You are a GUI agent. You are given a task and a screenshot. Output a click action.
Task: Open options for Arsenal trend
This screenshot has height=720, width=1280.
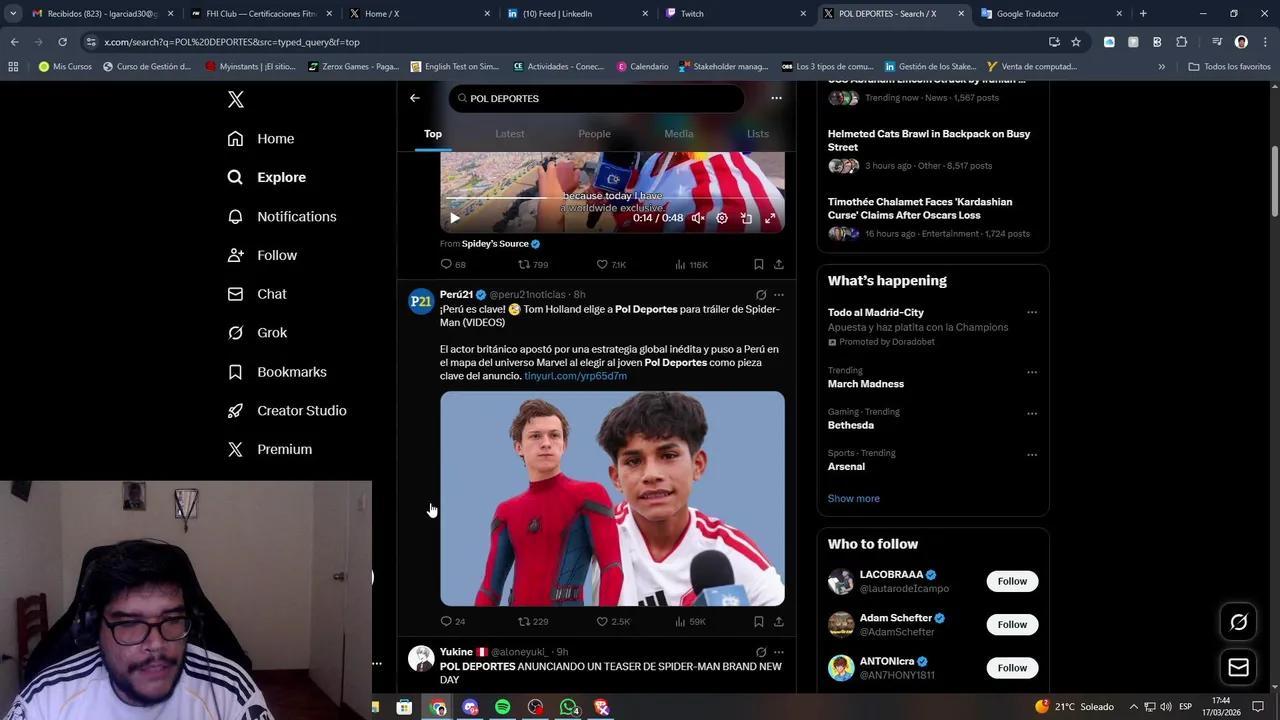(x=1032, y=455)
